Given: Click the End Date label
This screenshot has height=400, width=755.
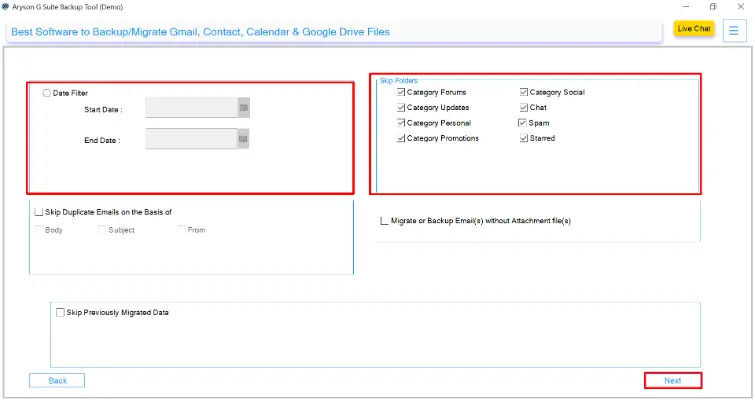Looking at the screenshot, I should 102,141.
